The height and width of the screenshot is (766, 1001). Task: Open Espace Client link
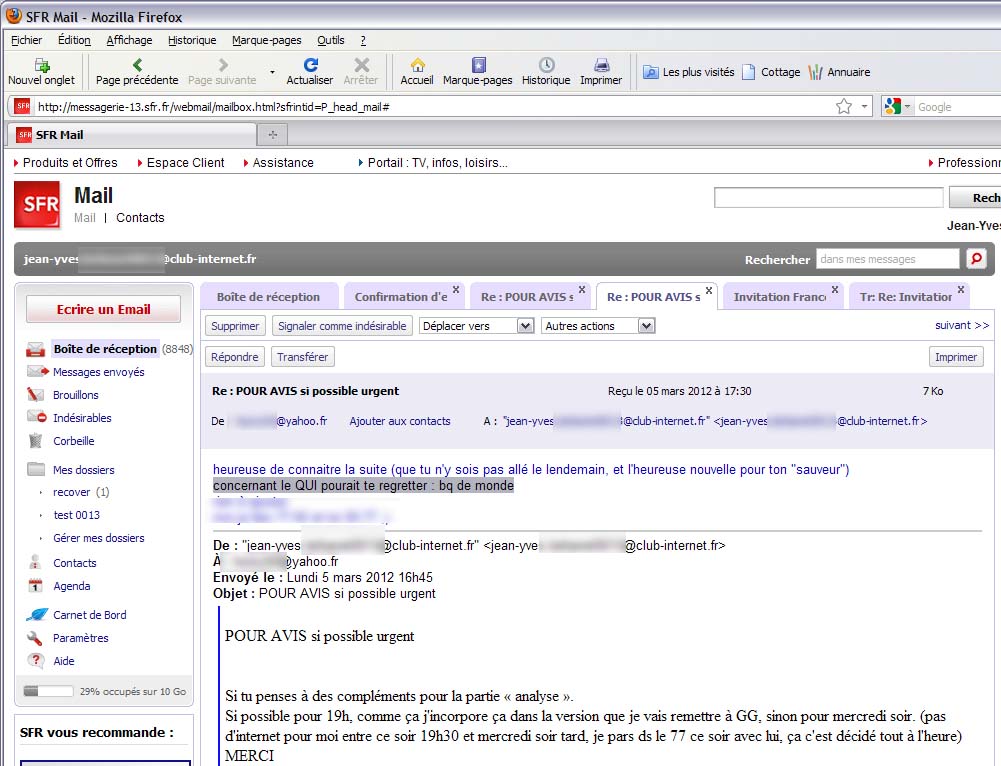coord(185,163)
